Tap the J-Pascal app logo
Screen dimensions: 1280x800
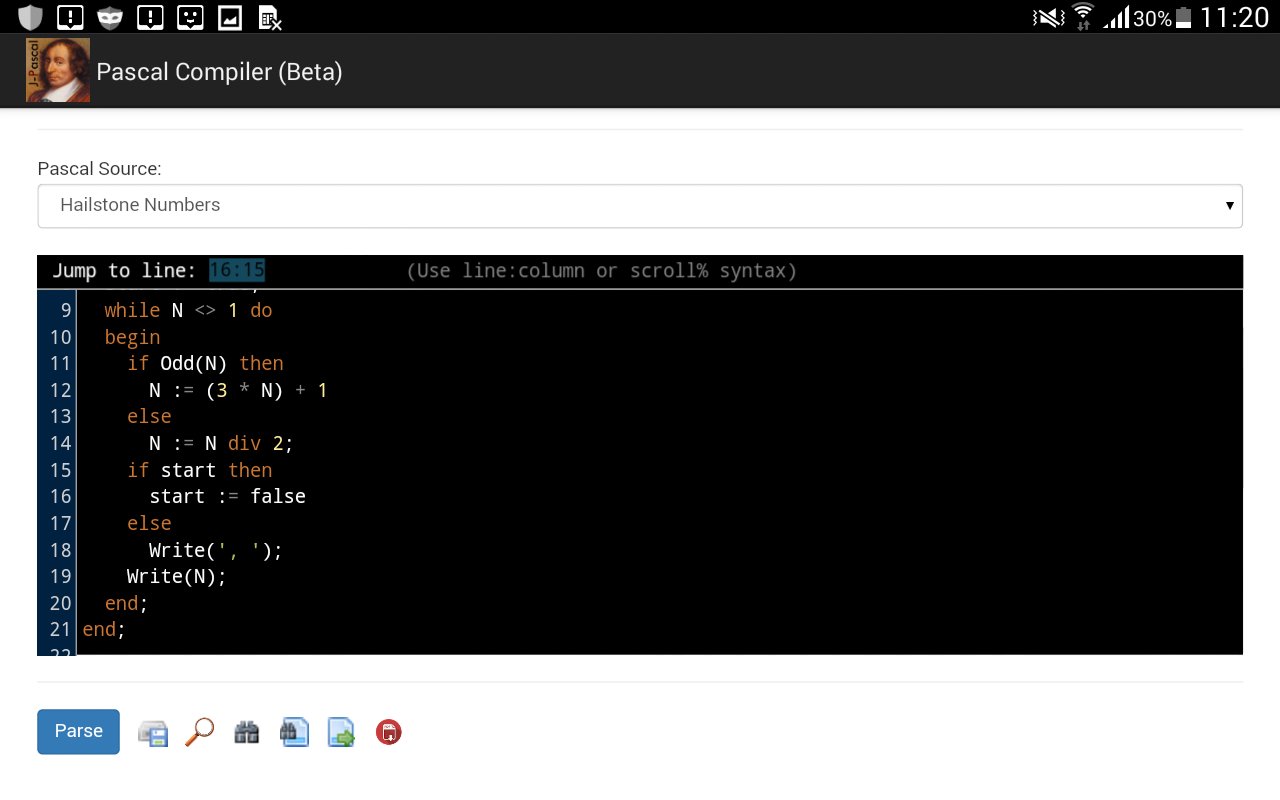click(58, 71)
